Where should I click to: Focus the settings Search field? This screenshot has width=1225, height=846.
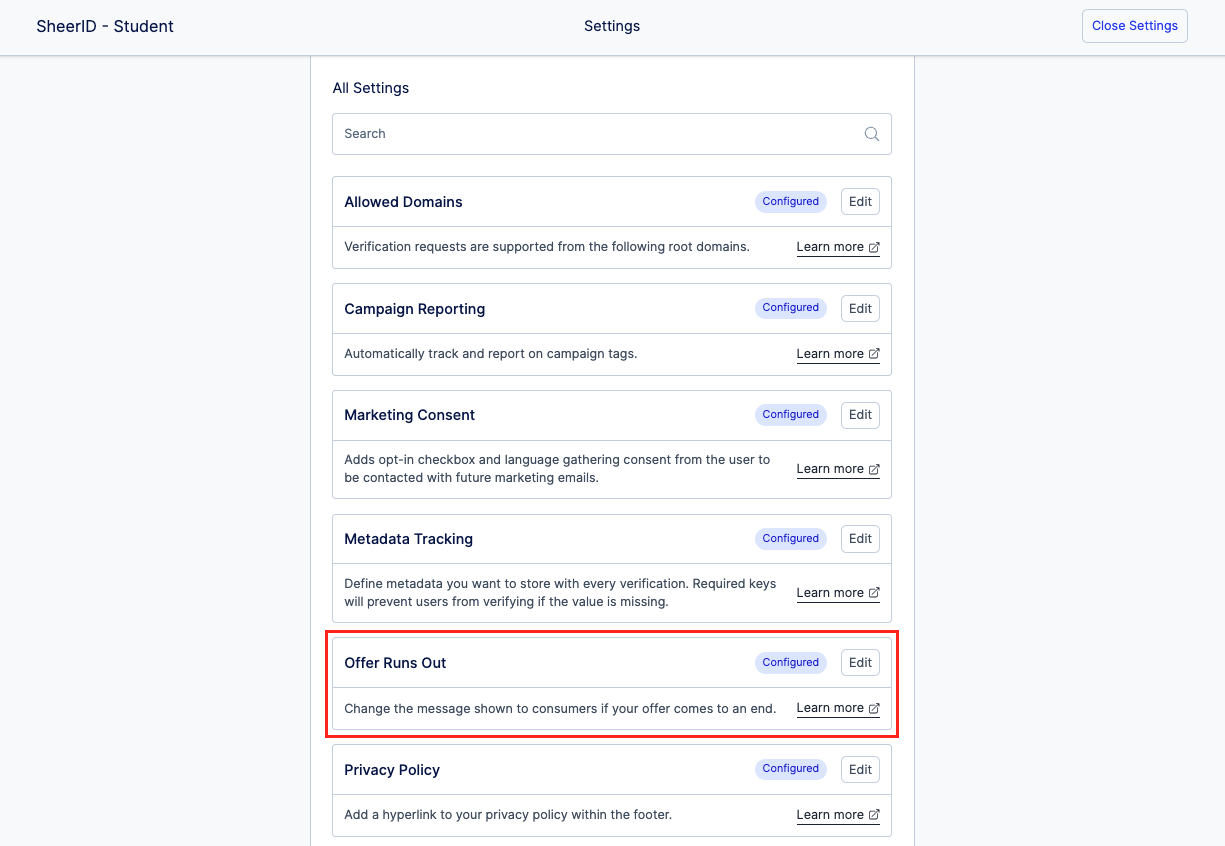(x=600, y=134)
